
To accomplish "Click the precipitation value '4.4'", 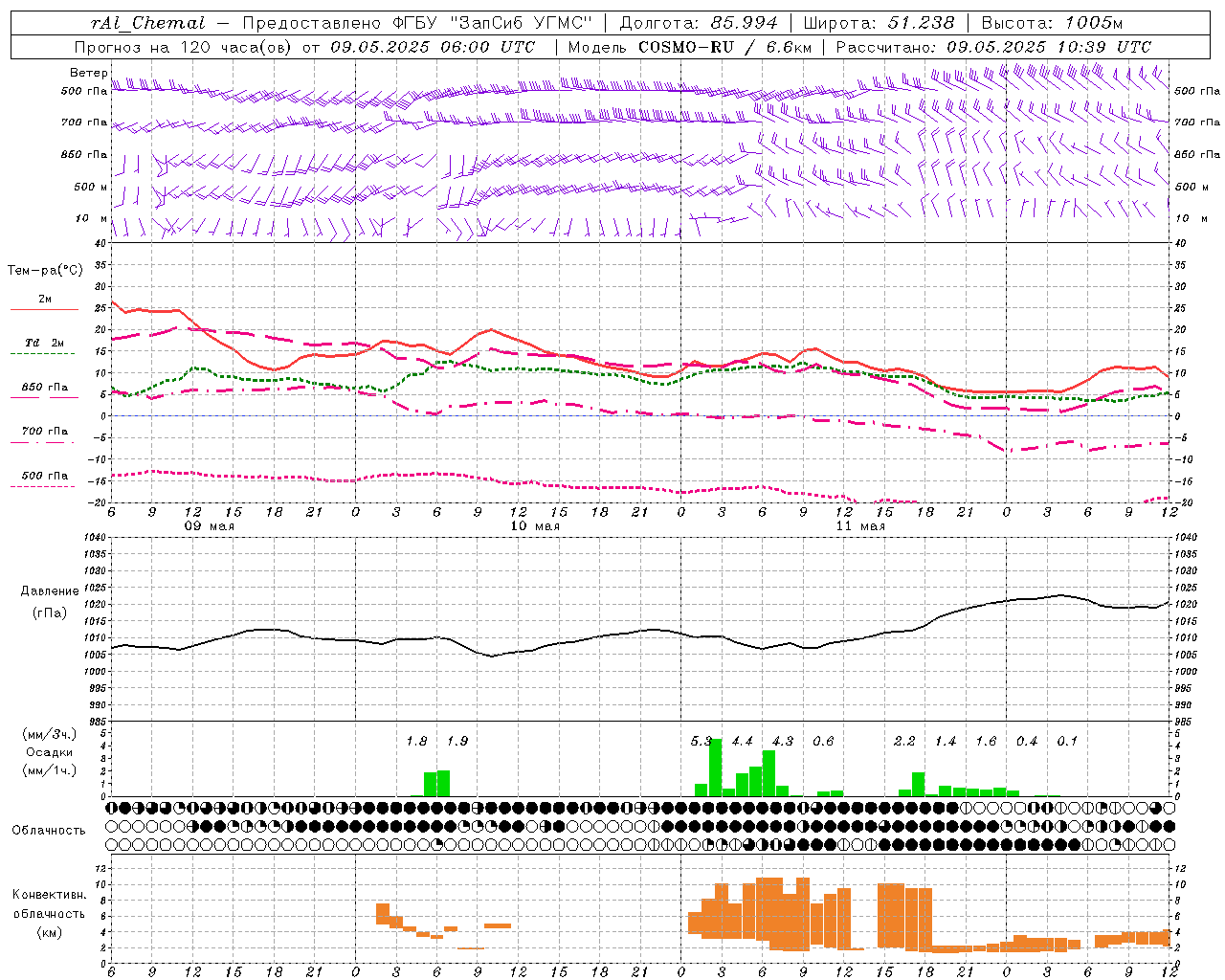I will (742, 741).
